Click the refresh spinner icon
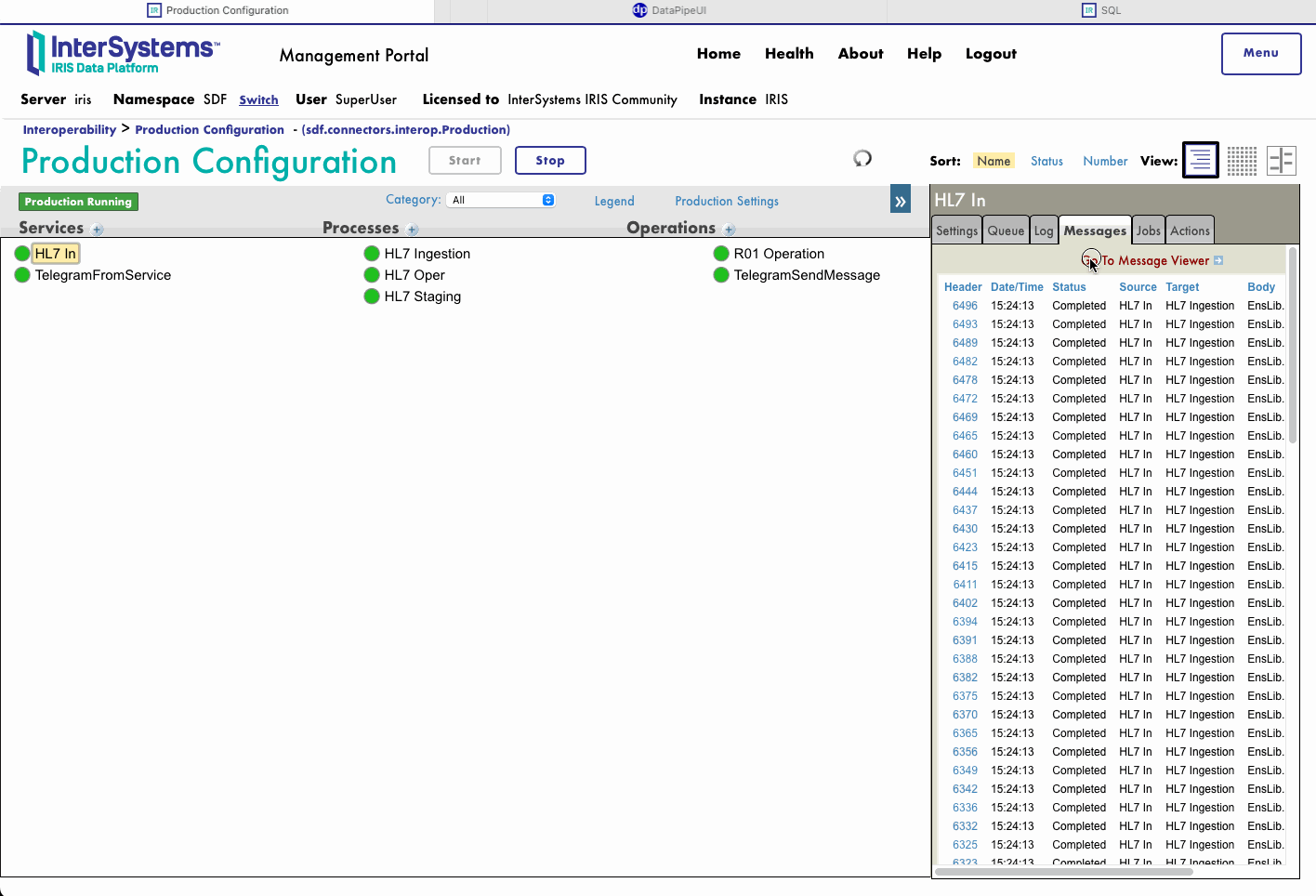The height and width of the screenshot is (896, 1316). 862,158
